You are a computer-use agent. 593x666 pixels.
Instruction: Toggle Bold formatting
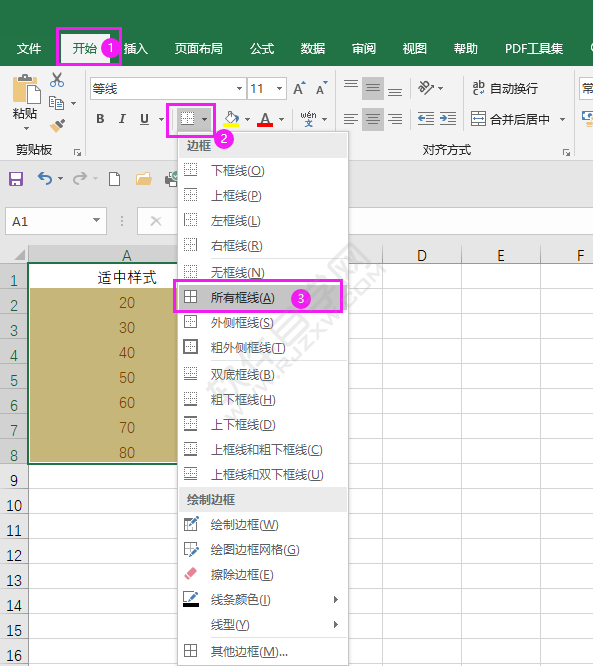[100, 119]
